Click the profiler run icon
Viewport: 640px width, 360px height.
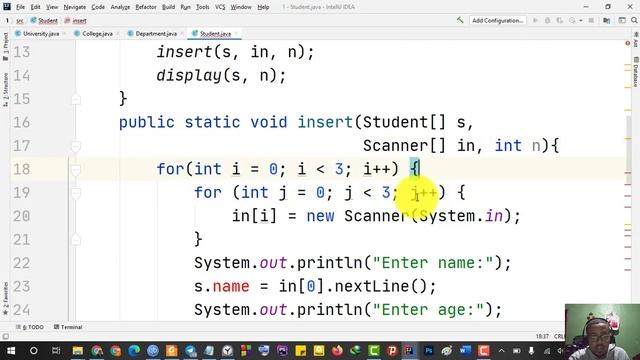(572, 20)
